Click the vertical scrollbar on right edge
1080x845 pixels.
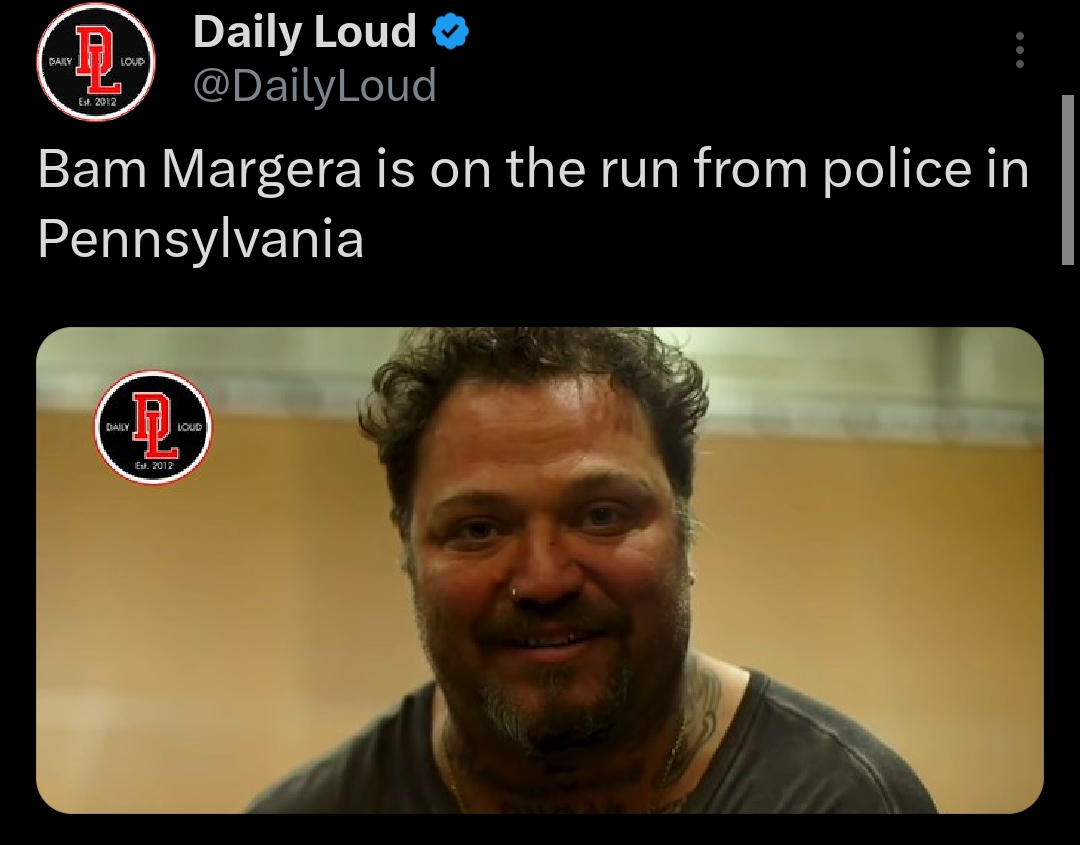(x=1068, y=180)
